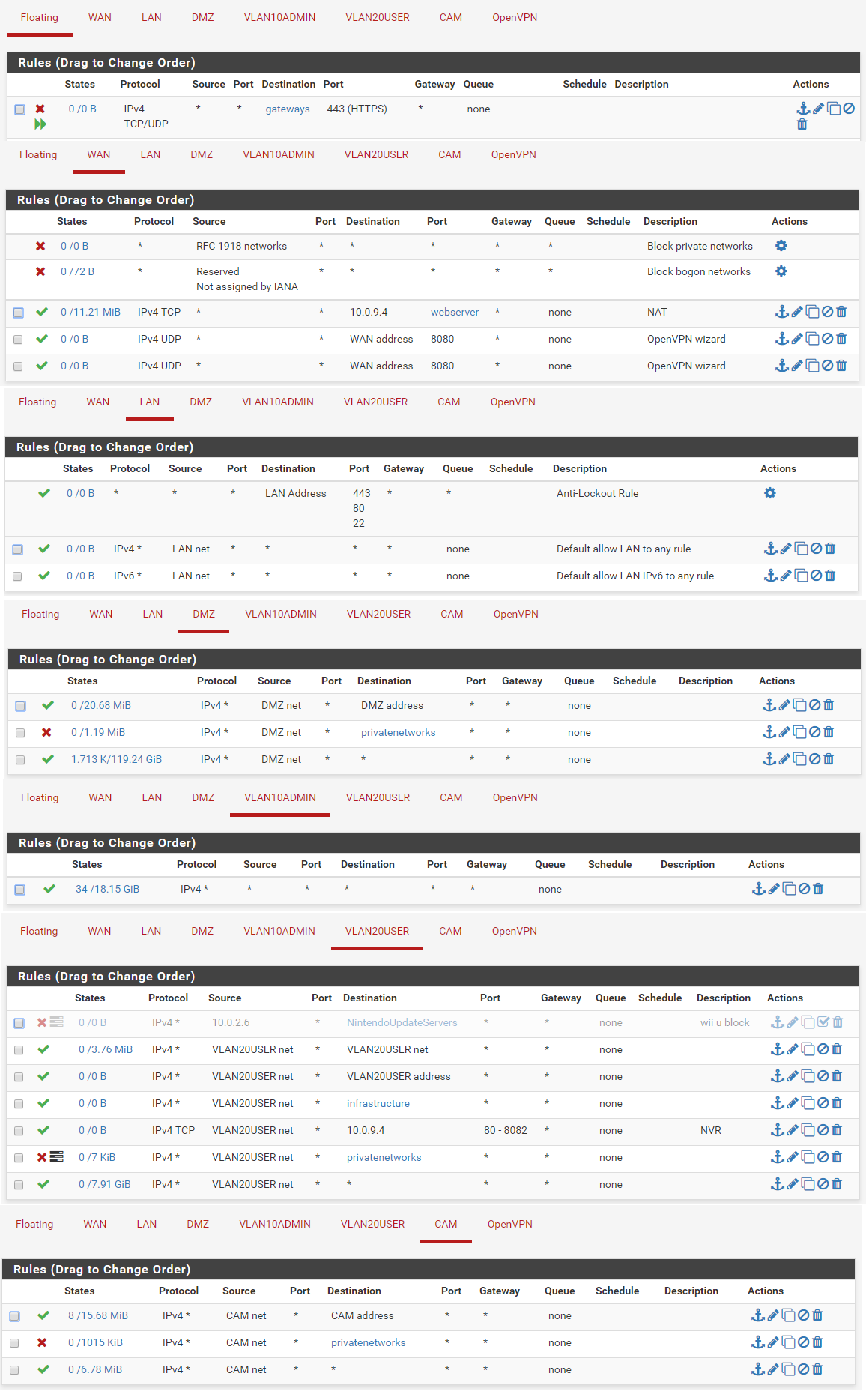Screen dimensions: 866x1400
Task: Open VLAN20USER tab in the row where DMZ is active
Action: tap(378, 614)
